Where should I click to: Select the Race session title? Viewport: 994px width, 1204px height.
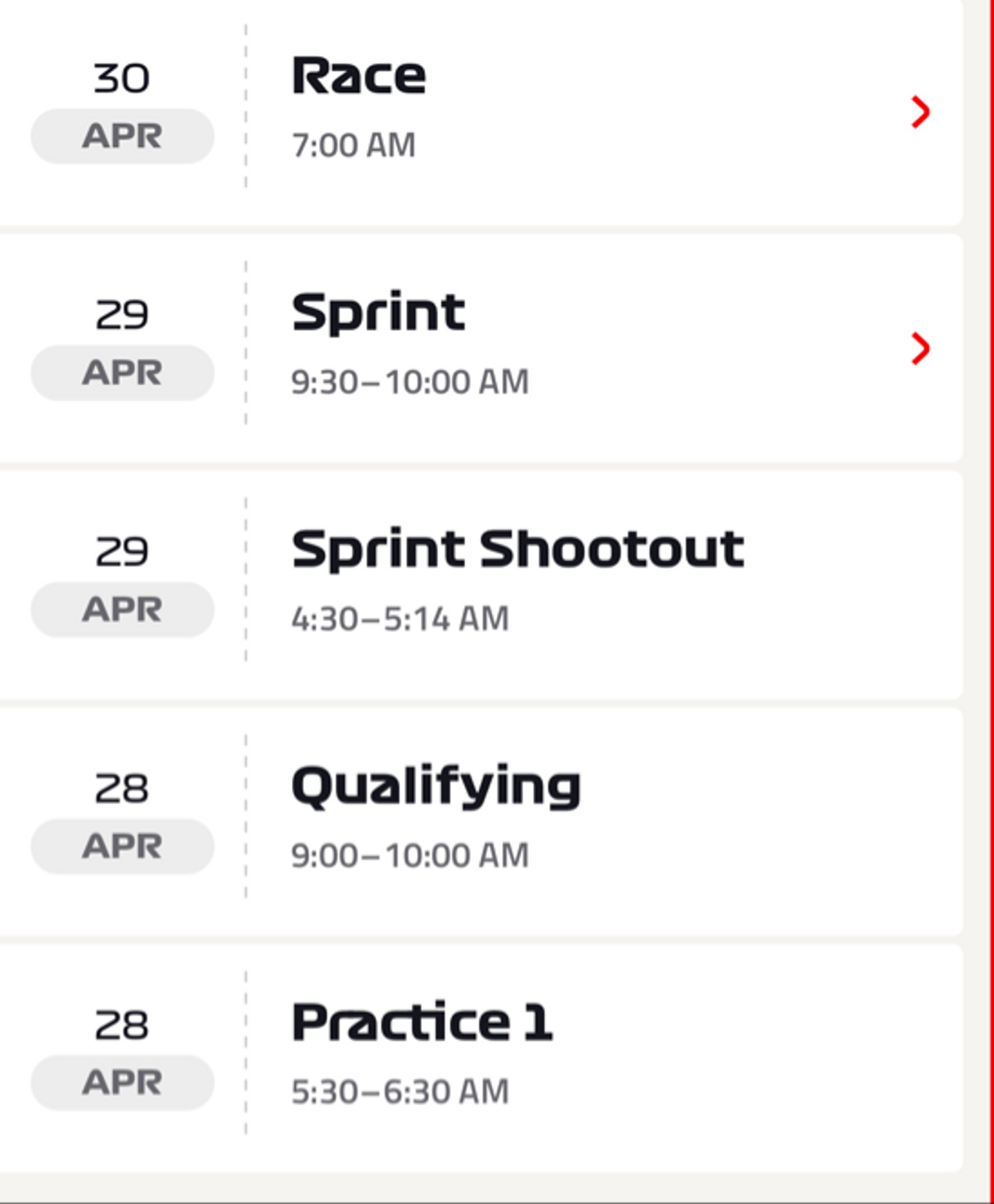359,76
